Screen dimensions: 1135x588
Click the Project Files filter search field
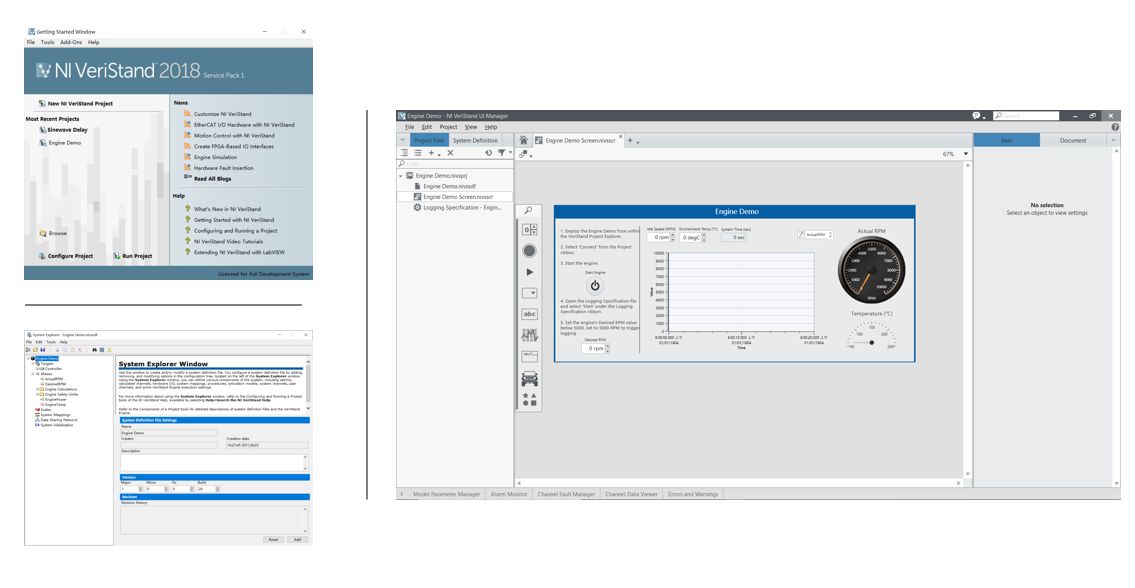coord(455,164)
